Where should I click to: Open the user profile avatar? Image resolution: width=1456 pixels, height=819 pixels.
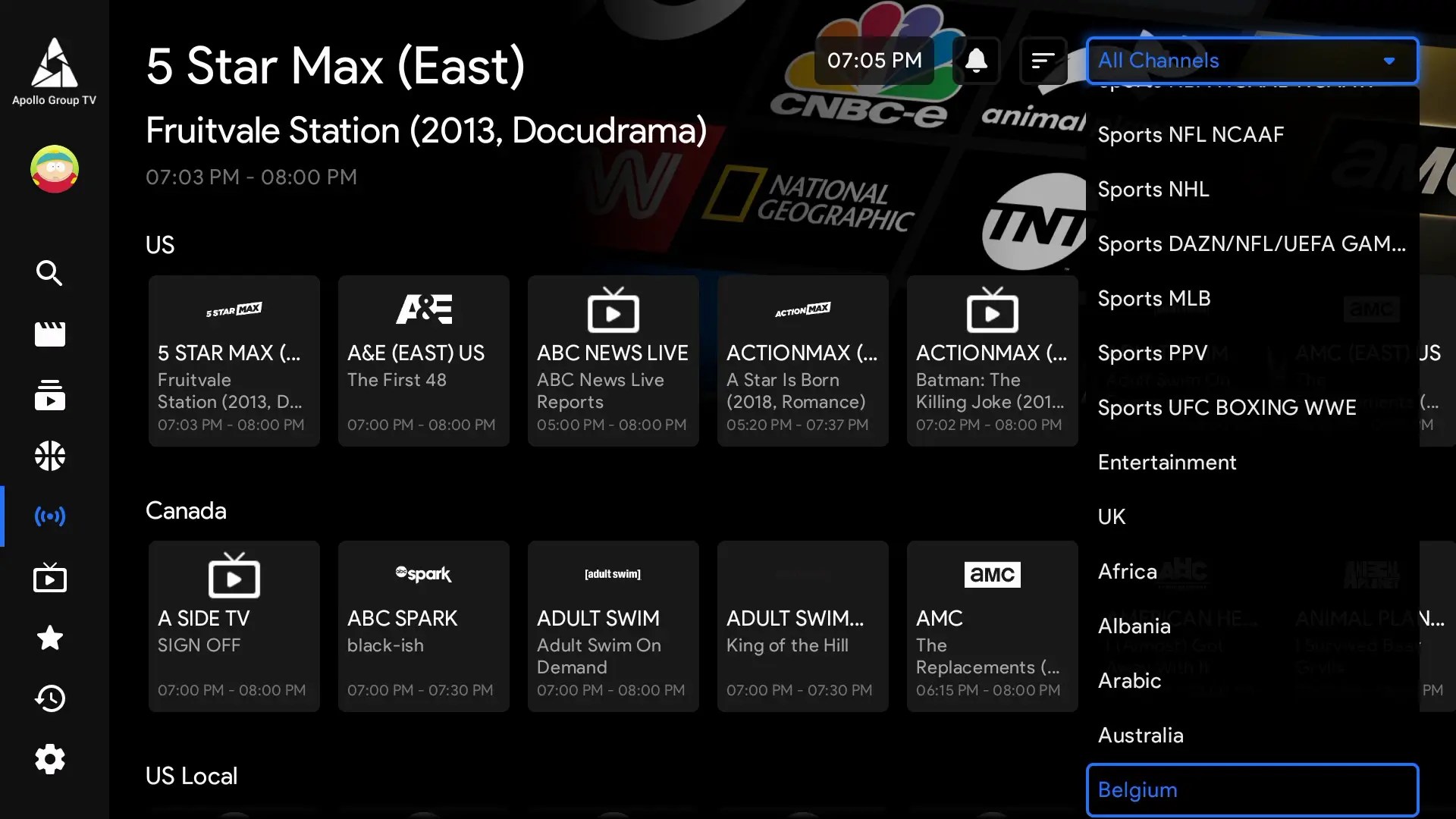tap(54, 168)
